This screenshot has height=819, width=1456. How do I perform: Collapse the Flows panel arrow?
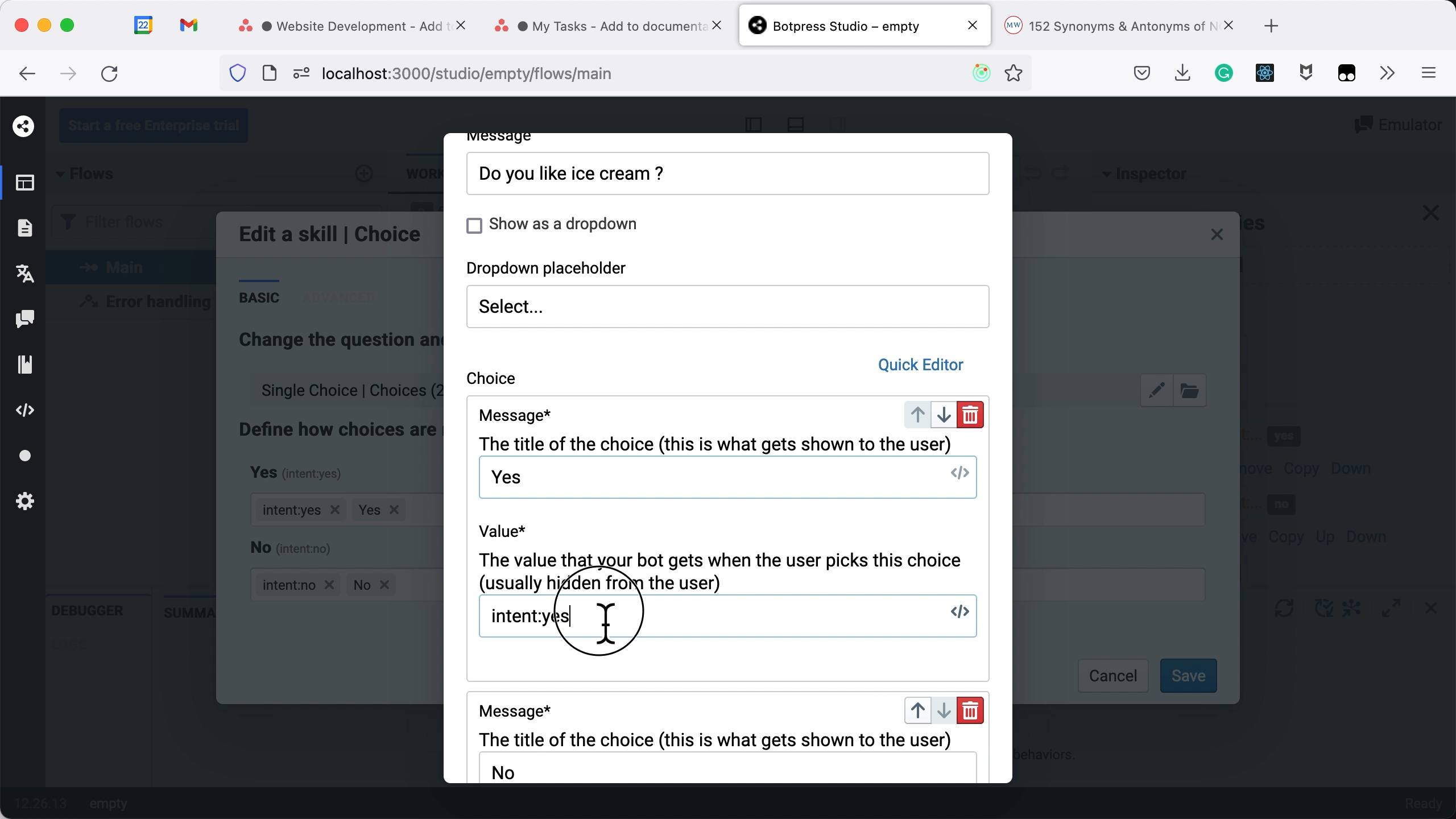coord(60,174)
